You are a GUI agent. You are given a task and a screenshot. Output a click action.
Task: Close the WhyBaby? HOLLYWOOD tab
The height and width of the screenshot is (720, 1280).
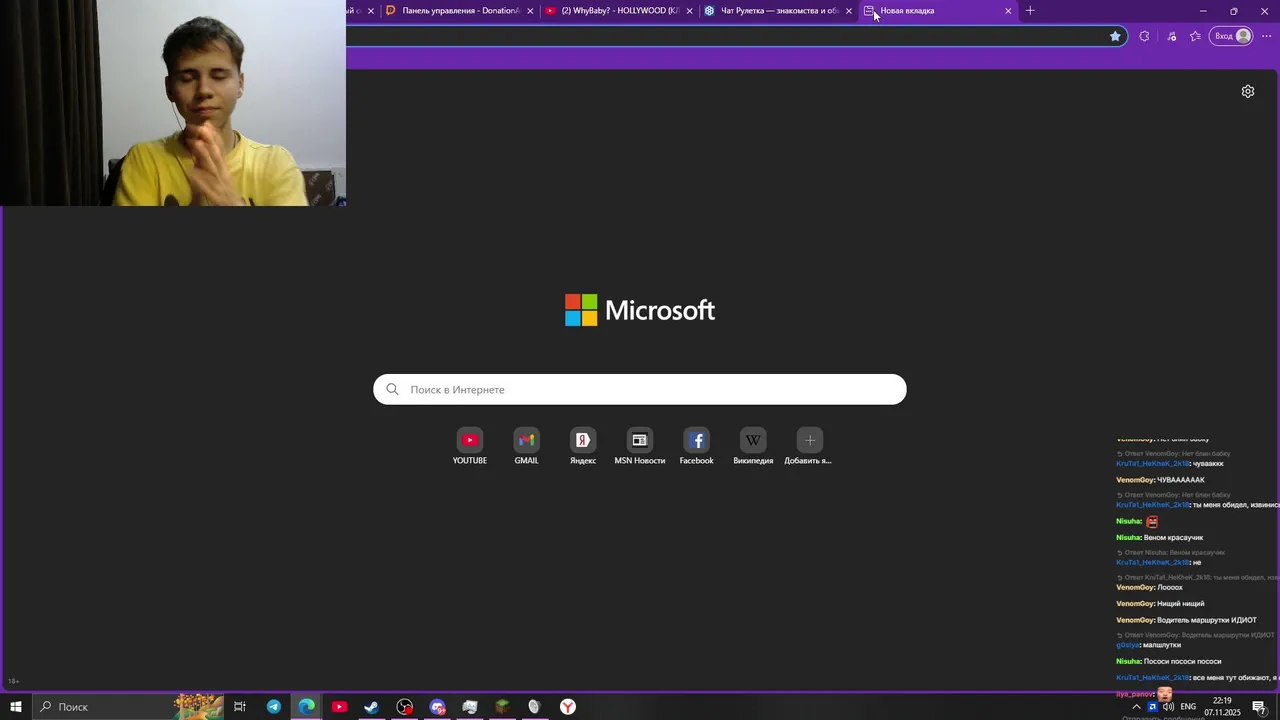click(689, 11)
